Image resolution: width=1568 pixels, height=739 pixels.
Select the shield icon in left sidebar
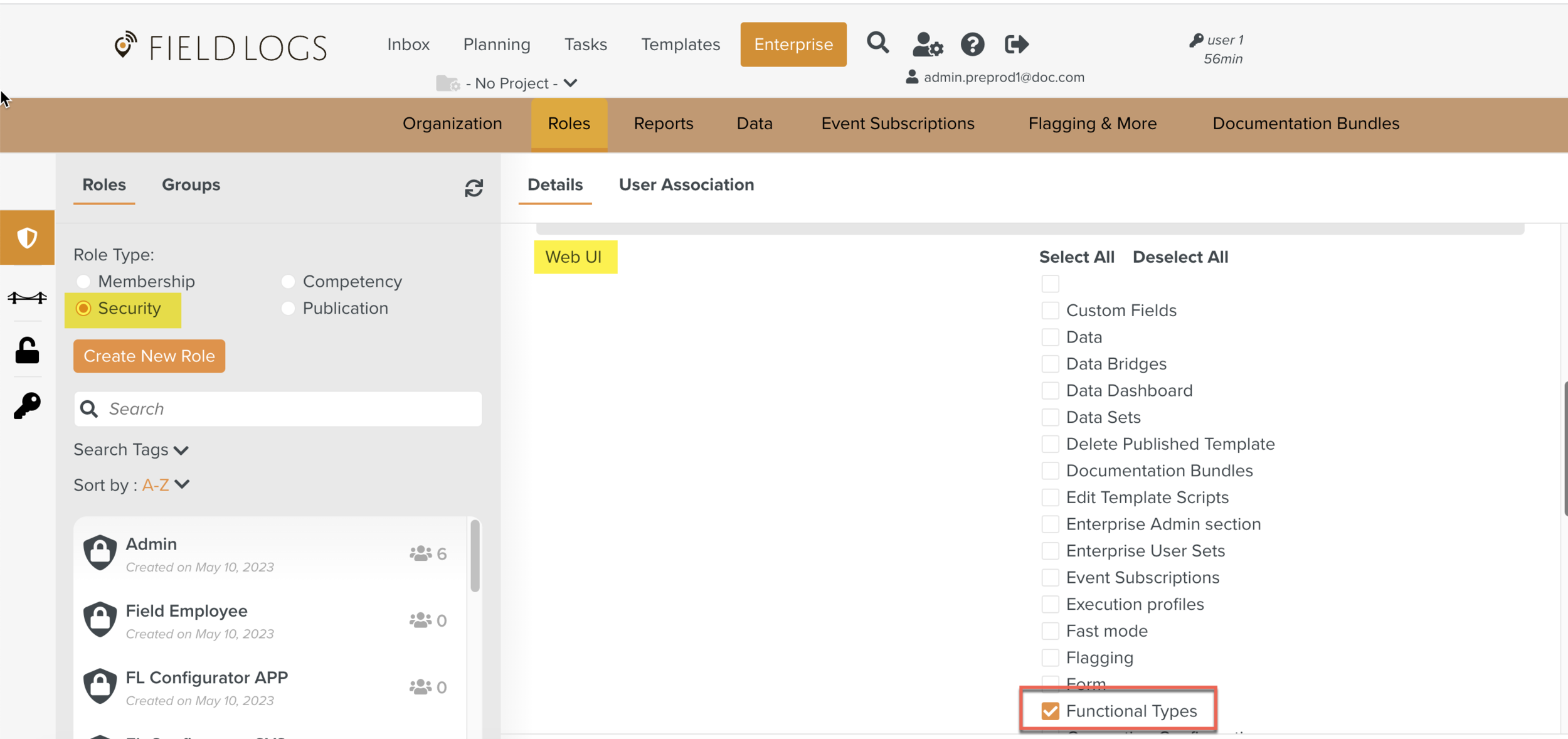click(x=27, y=238)
